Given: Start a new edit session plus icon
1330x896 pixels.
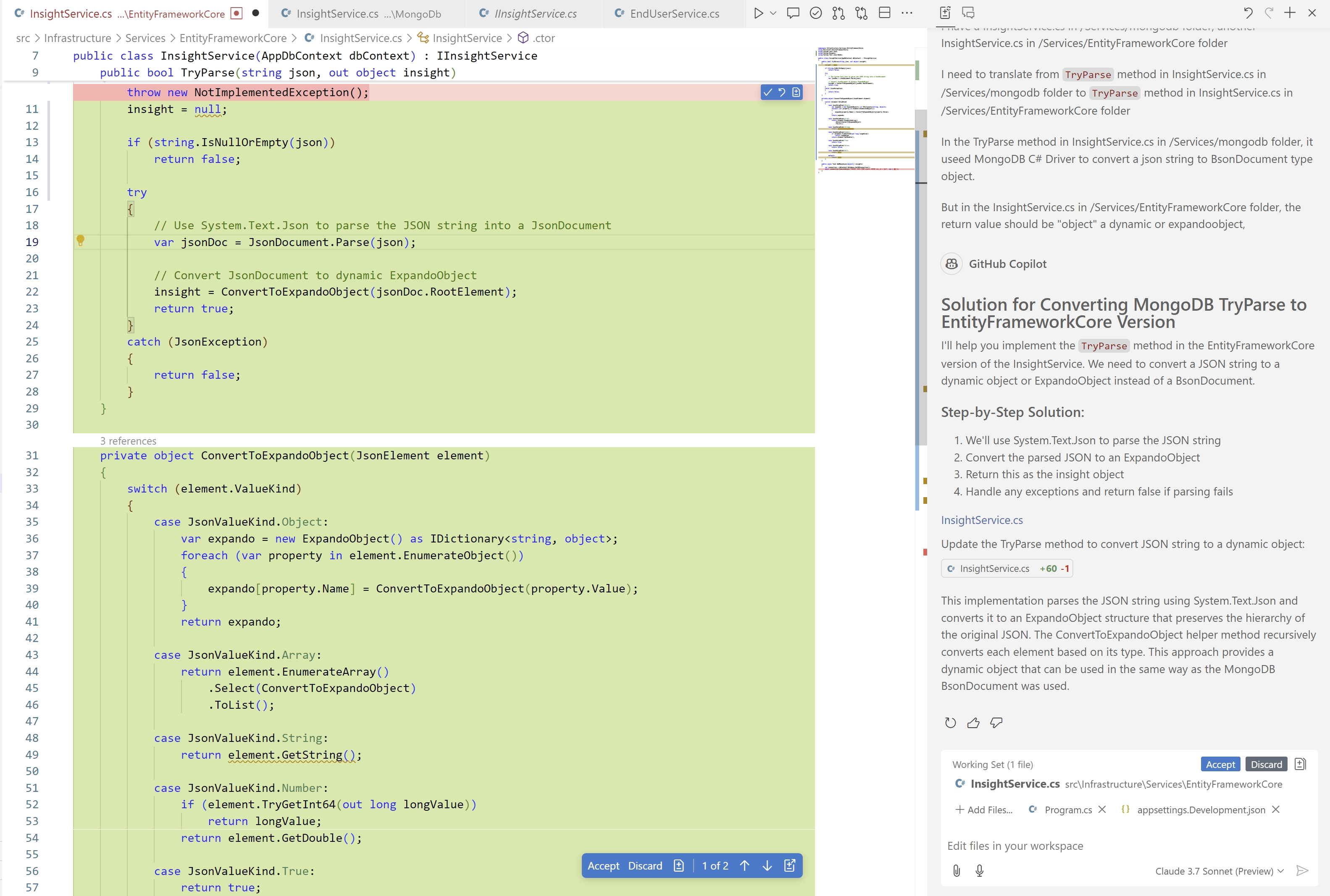Looking at the screenshot, I should 1290,13.
